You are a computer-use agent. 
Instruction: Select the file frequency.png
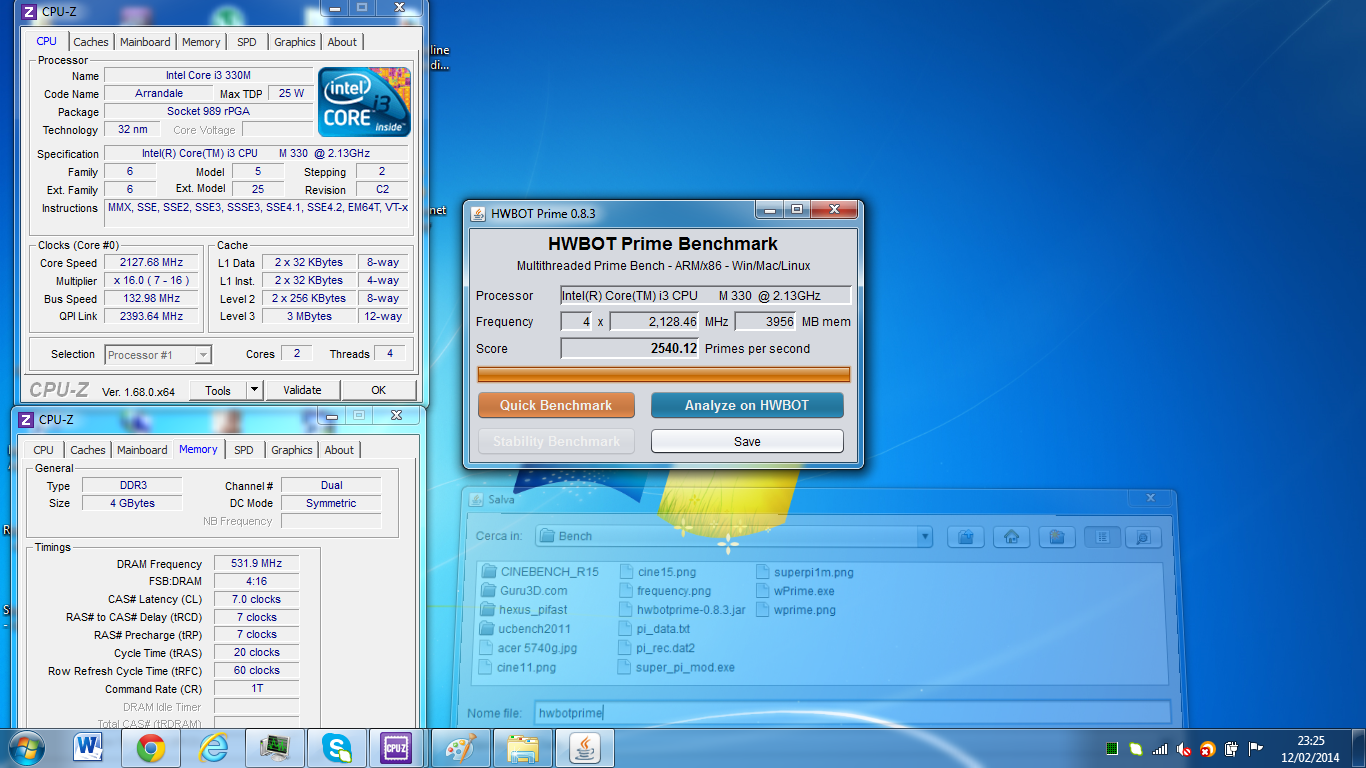(x=665, y=591)
